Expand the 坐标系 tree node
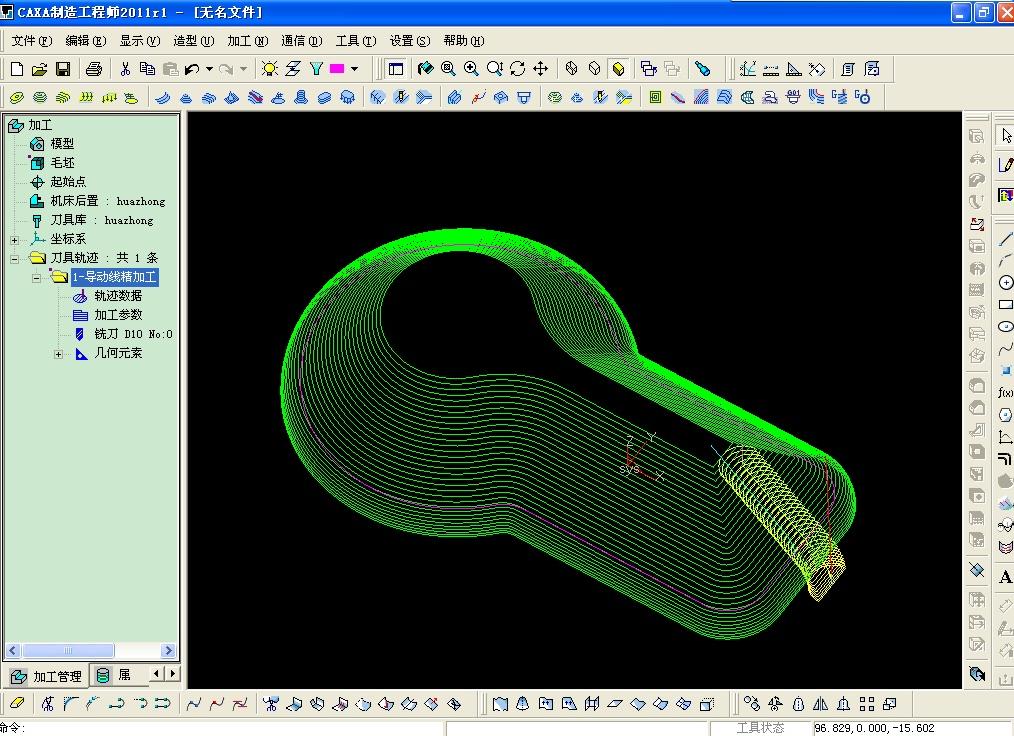 pos(14,239)
